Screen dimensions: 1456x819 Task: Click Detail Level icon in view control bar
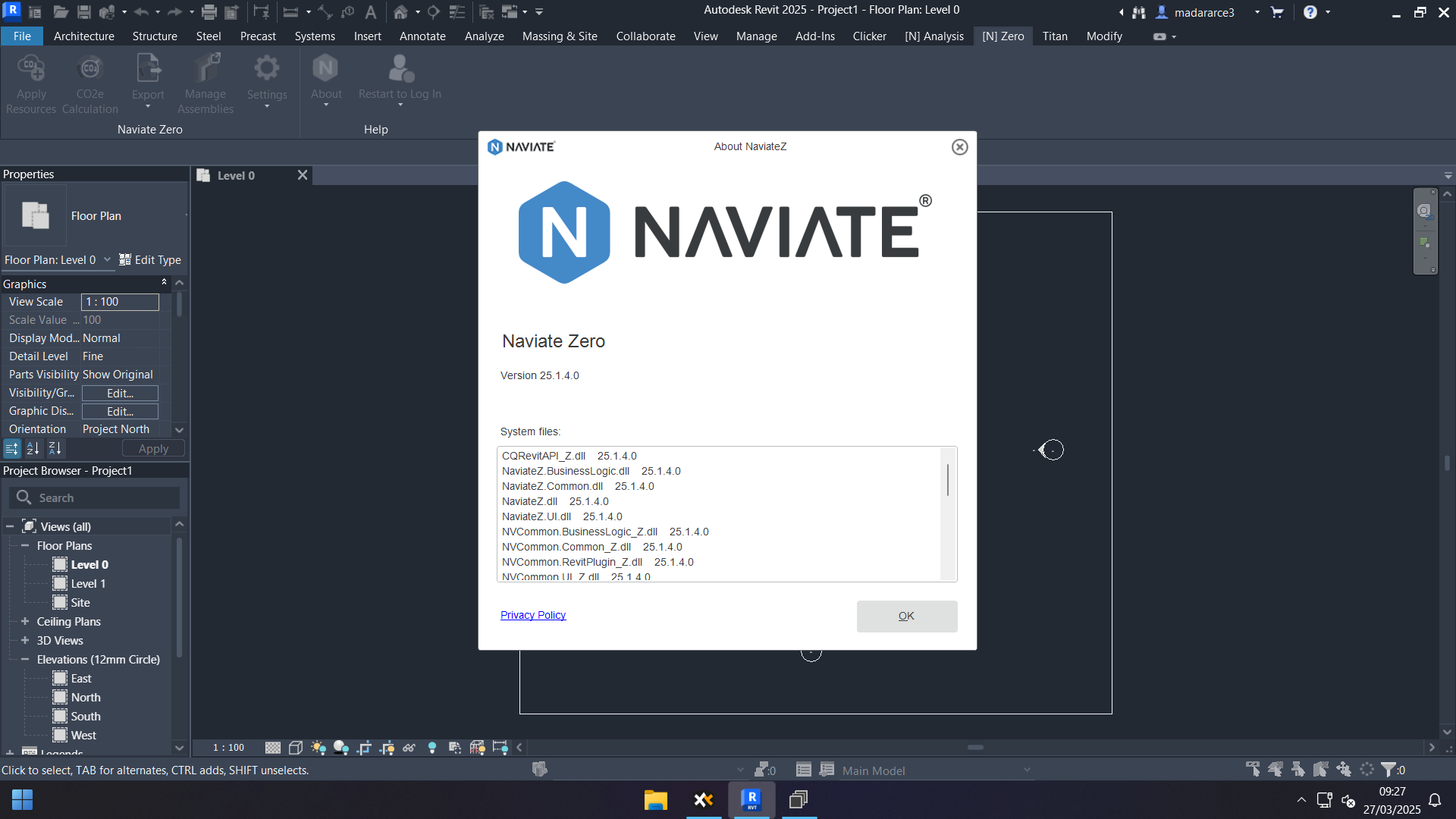[273, 748]
